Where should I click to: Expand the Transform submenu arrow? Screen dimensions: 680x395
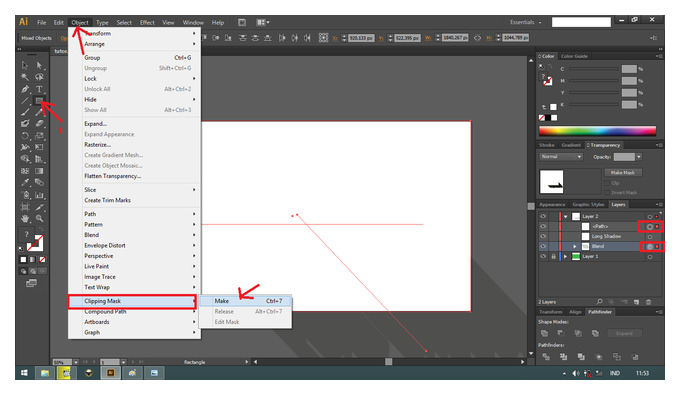pyautogui.click(x=194, y=33)
